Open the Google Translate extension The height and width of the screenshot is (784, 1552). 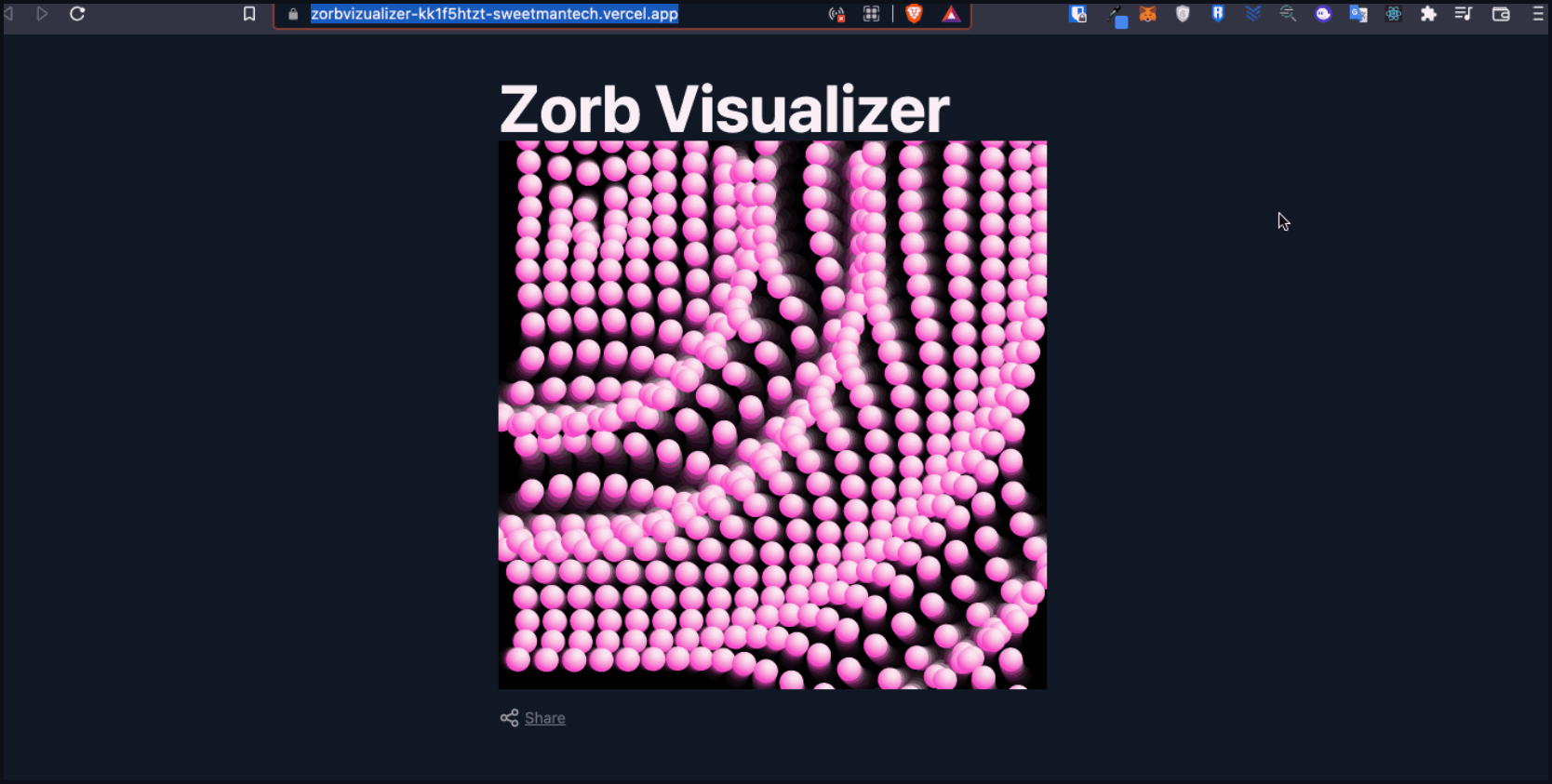[1358, 14]
